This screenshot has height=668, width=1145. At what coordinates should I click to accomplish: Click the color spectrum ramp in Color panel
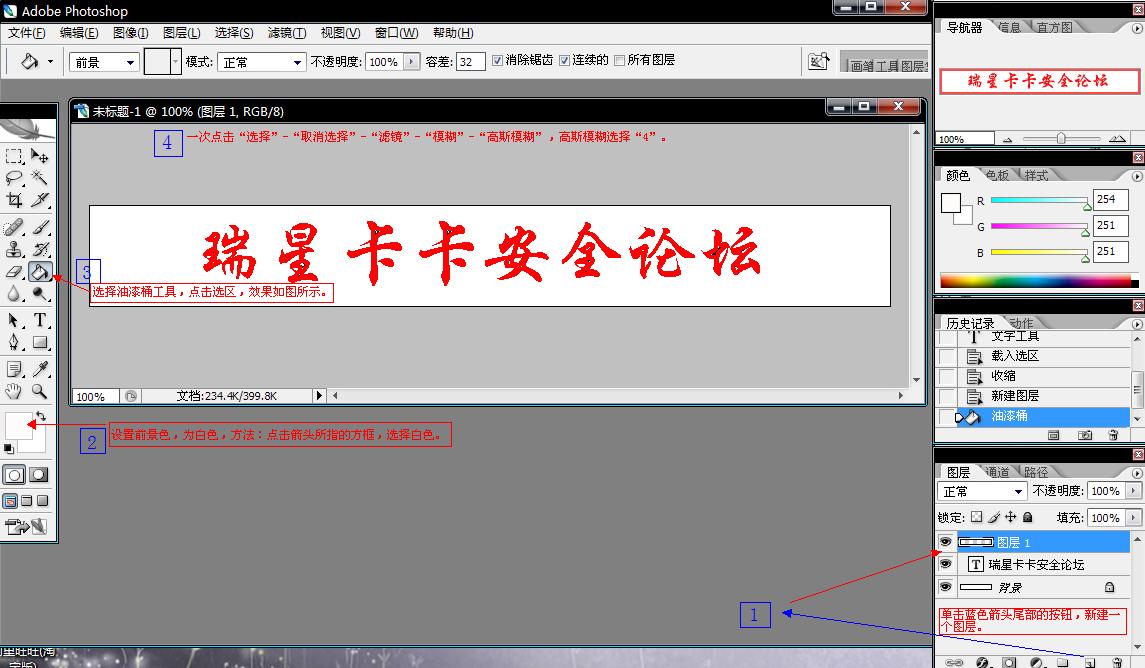click(1035, 281)
